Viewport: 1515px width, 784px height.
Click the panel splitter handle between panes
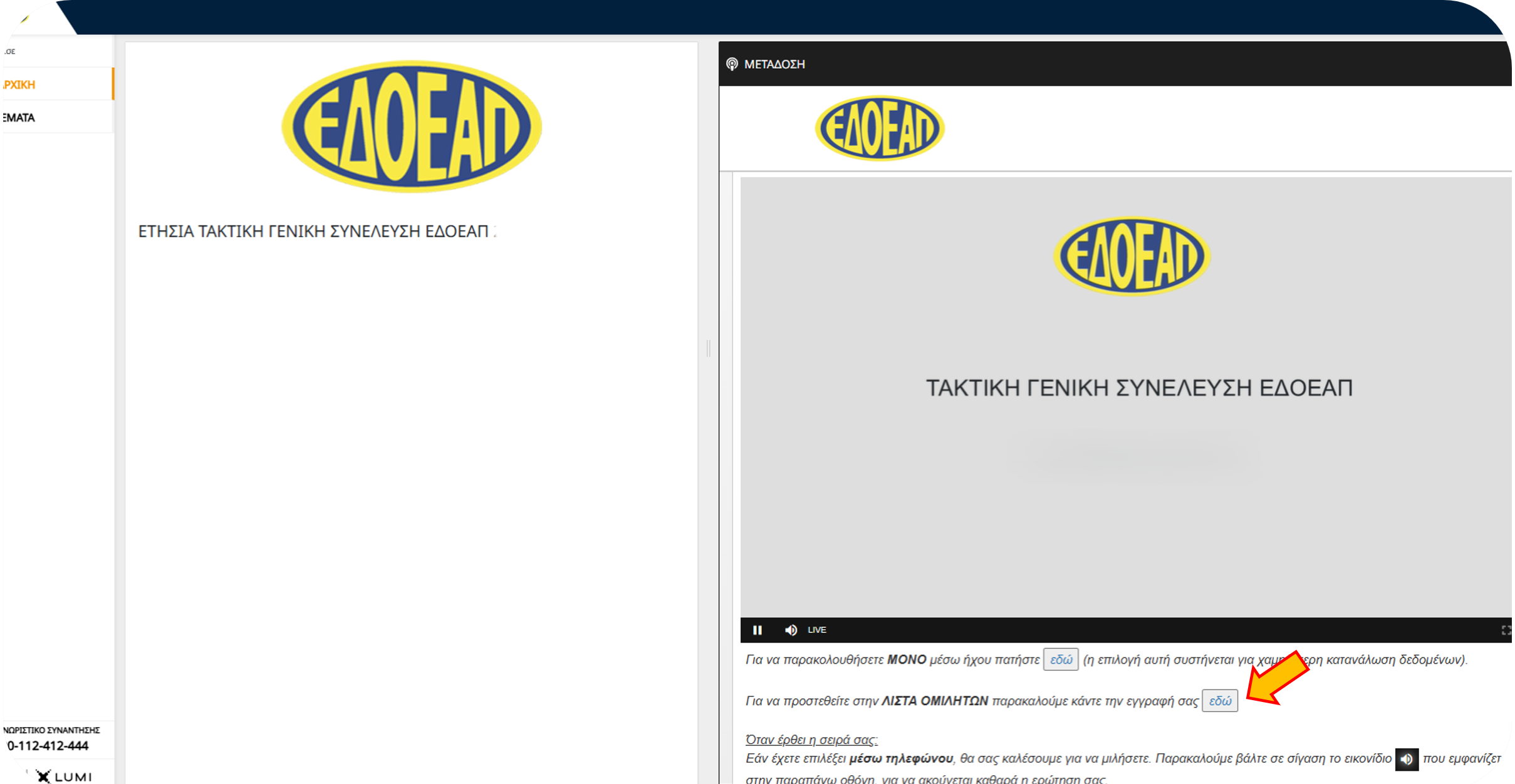[709, 348]
